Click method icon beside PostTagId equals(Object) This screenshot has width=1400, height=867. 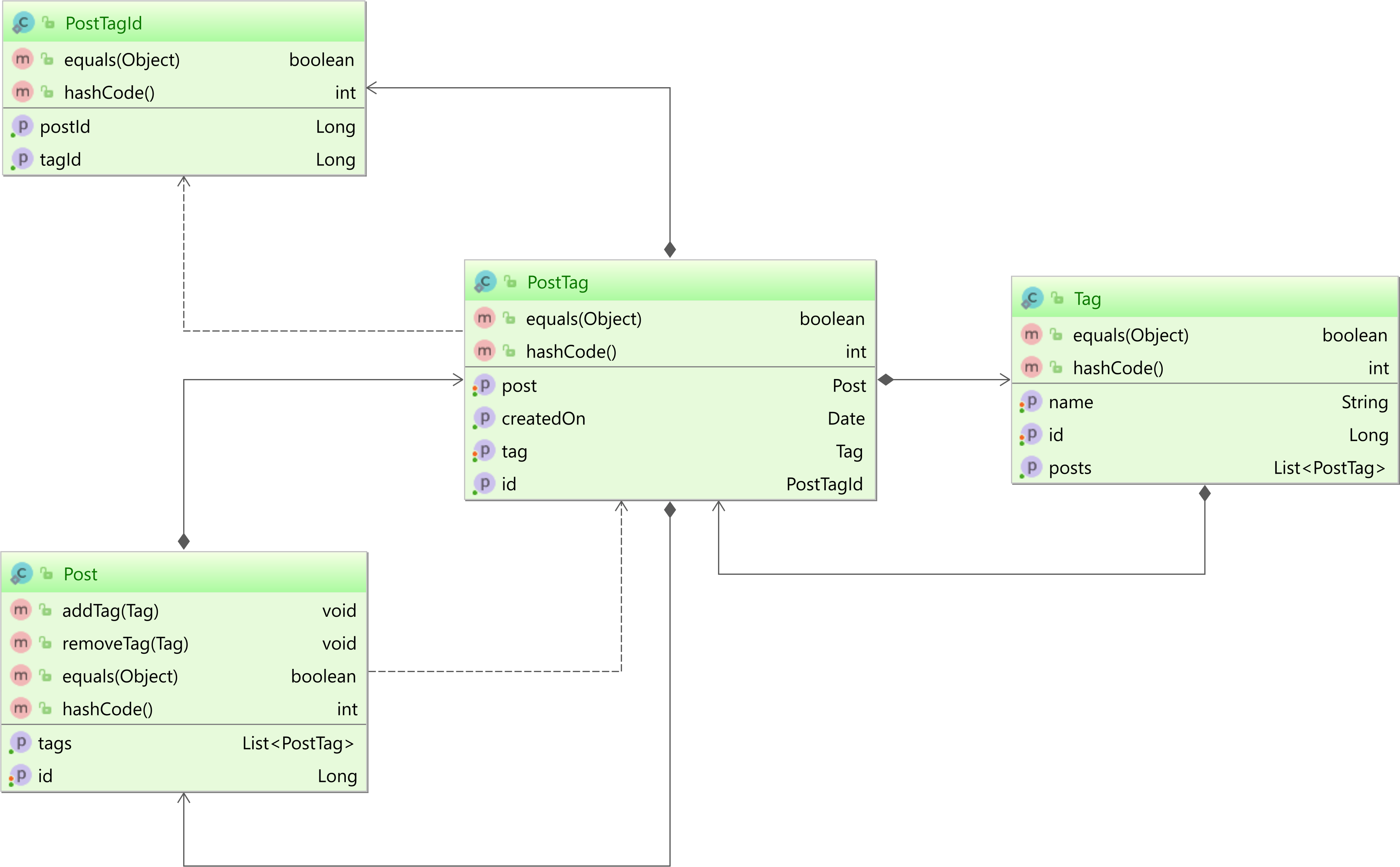(x=22, y=59)
